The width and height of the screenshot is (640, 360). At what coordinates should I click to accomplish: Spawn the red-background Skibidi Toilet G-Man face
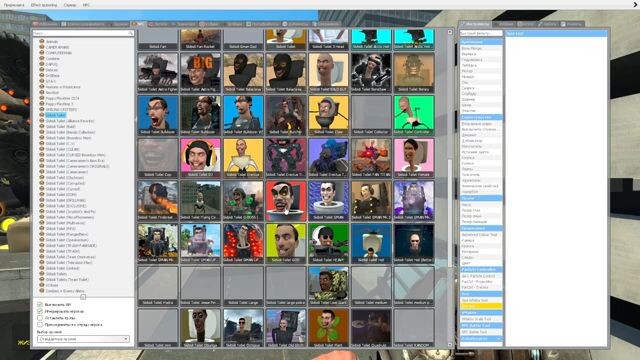(285, 200)
